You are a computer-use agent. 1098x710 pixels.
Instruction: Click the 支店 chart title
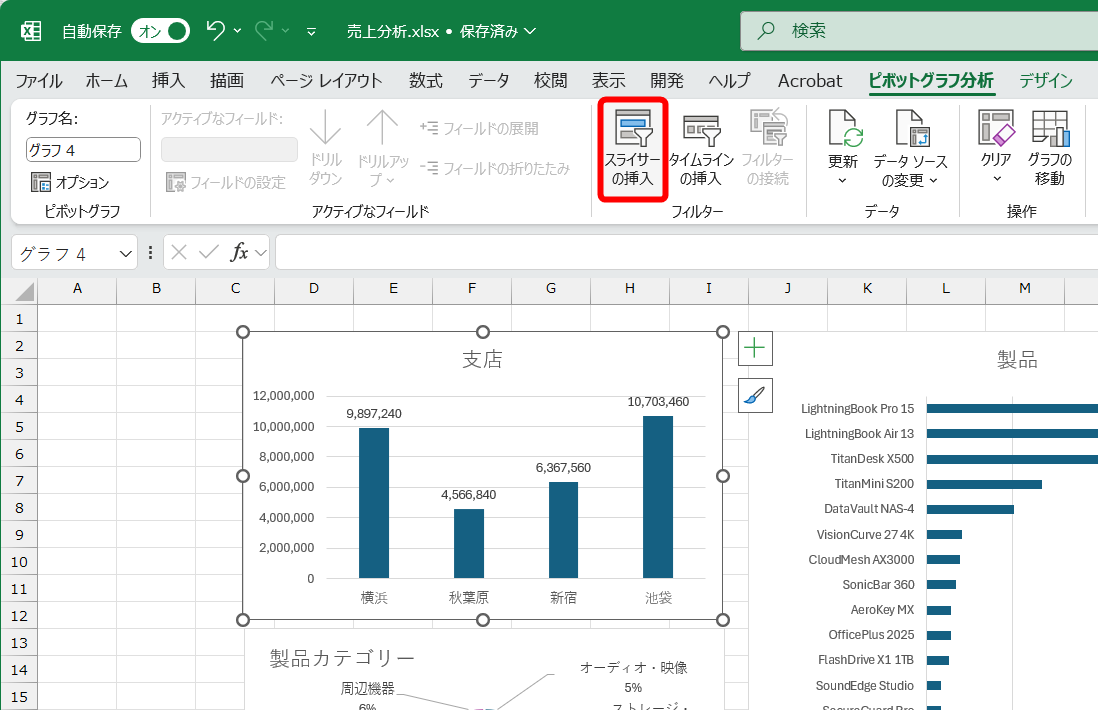click(482, 359)
